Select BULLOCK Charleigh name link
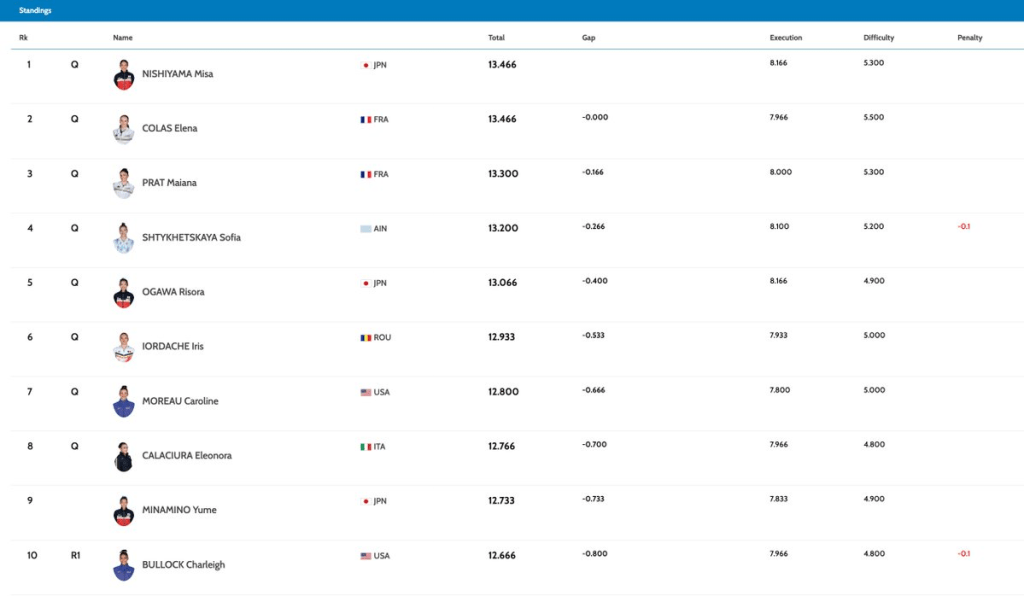Viewport: 1024px width, 596px height. pos(183,565)
